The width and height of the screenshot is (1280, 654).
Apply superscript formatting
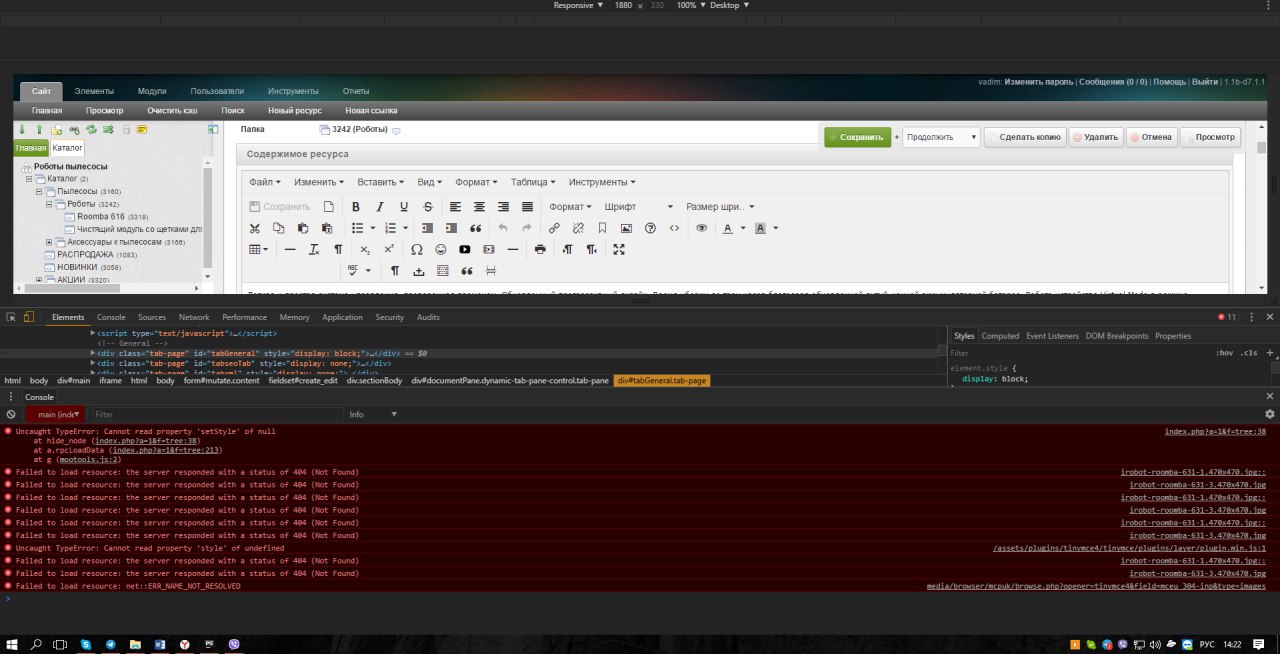coord(389,249)
